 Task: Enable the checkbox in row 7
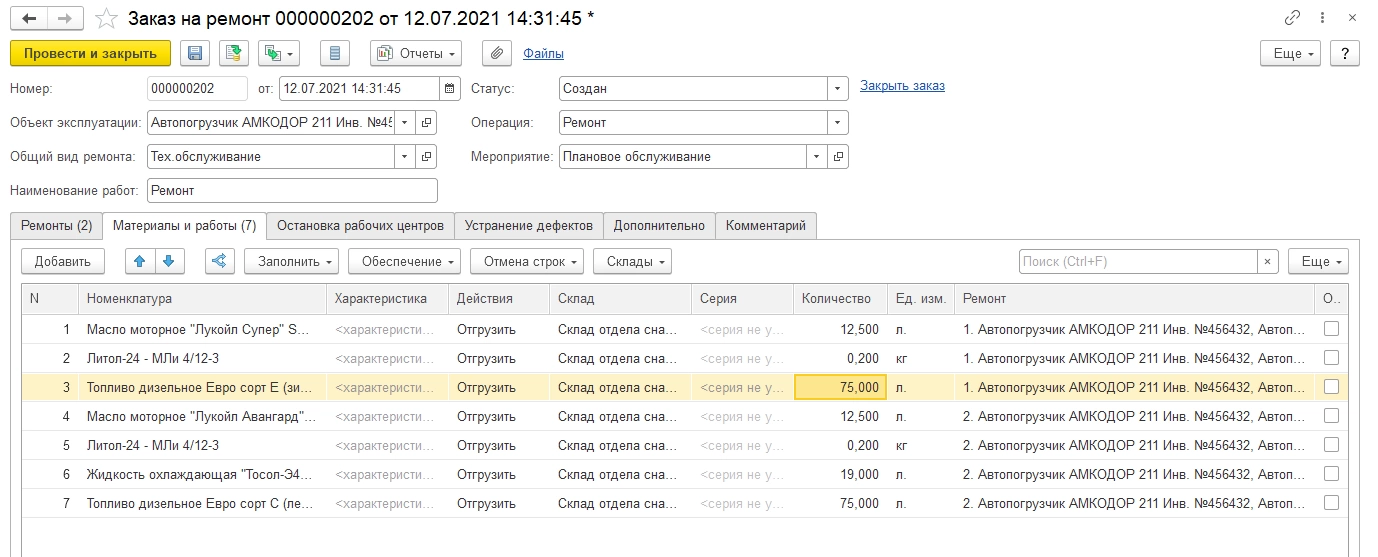click(x=1331, y=503)
